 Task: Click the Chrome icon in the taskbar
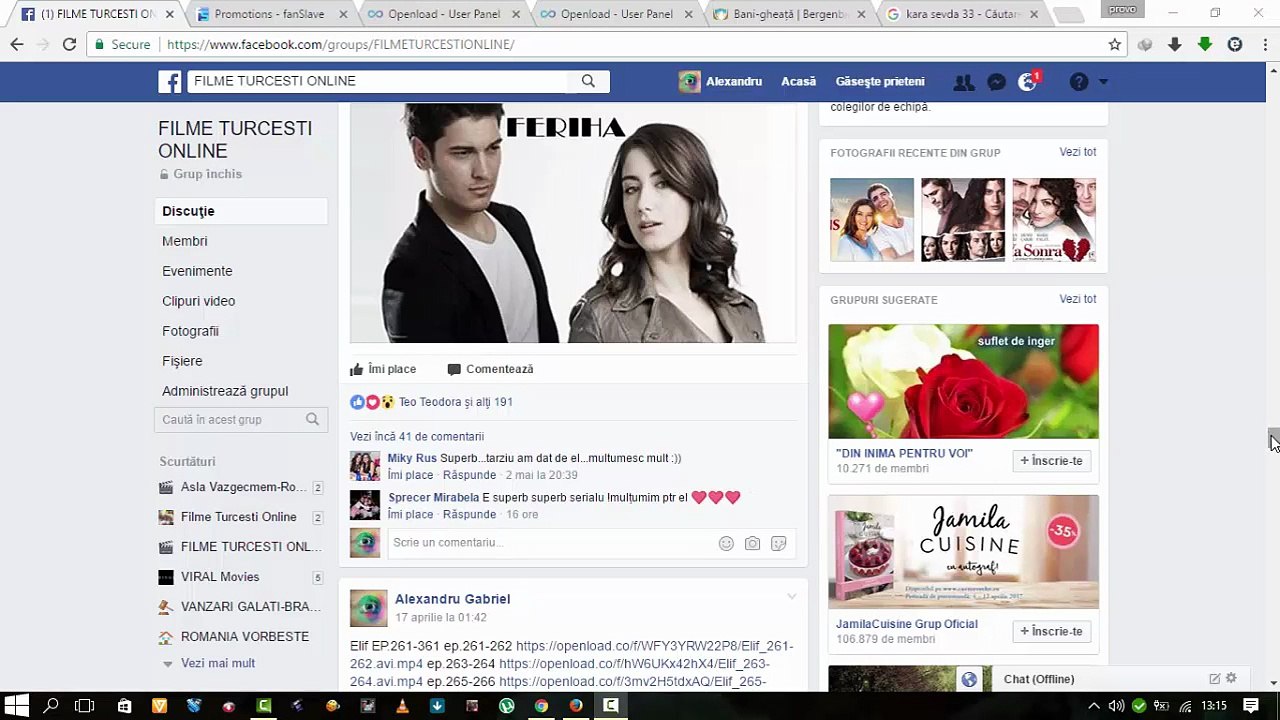click(541, 705)
